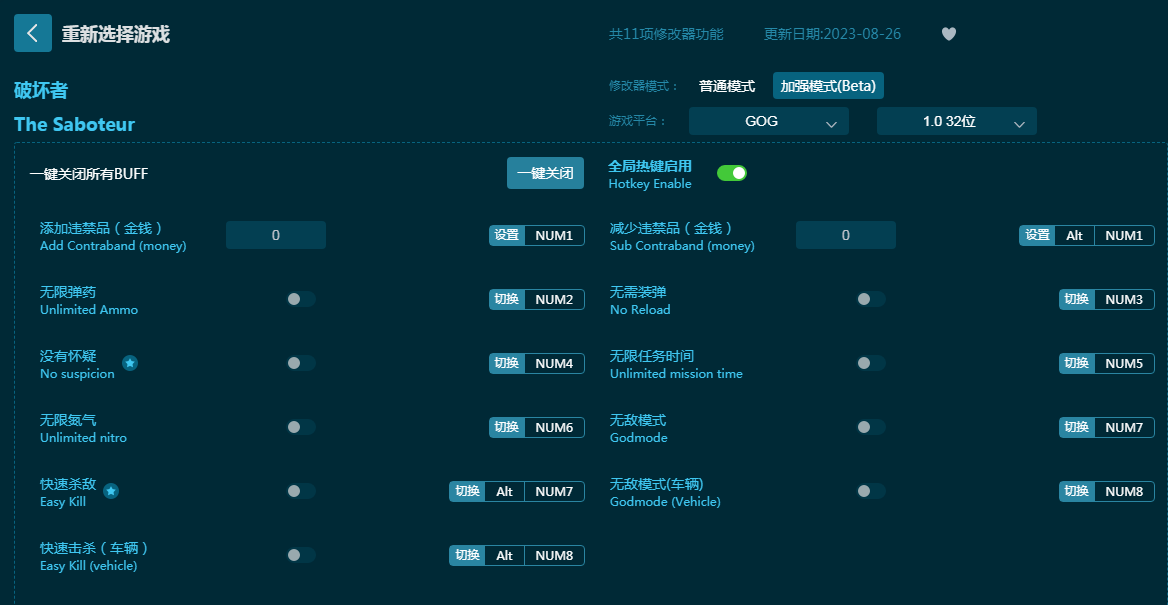Click the NUM6 hotkey for Unlimited nitro
This screenshot has width=1168, height=605.
pyautogui.click(x=555, y=428)
